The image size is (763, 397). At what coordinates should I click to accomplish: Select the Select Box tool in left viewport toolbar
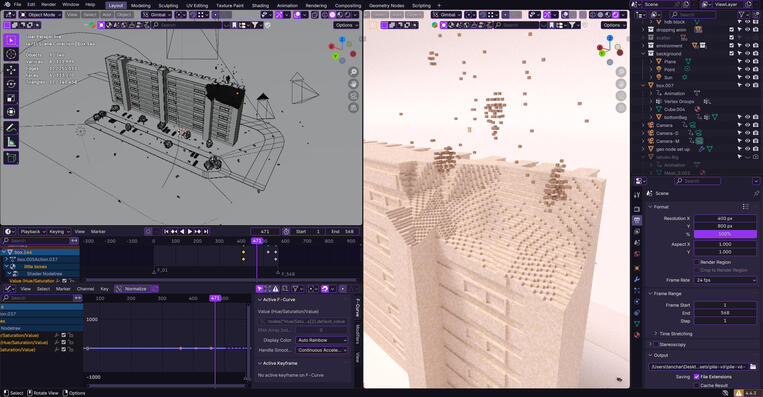pos(11,40)
